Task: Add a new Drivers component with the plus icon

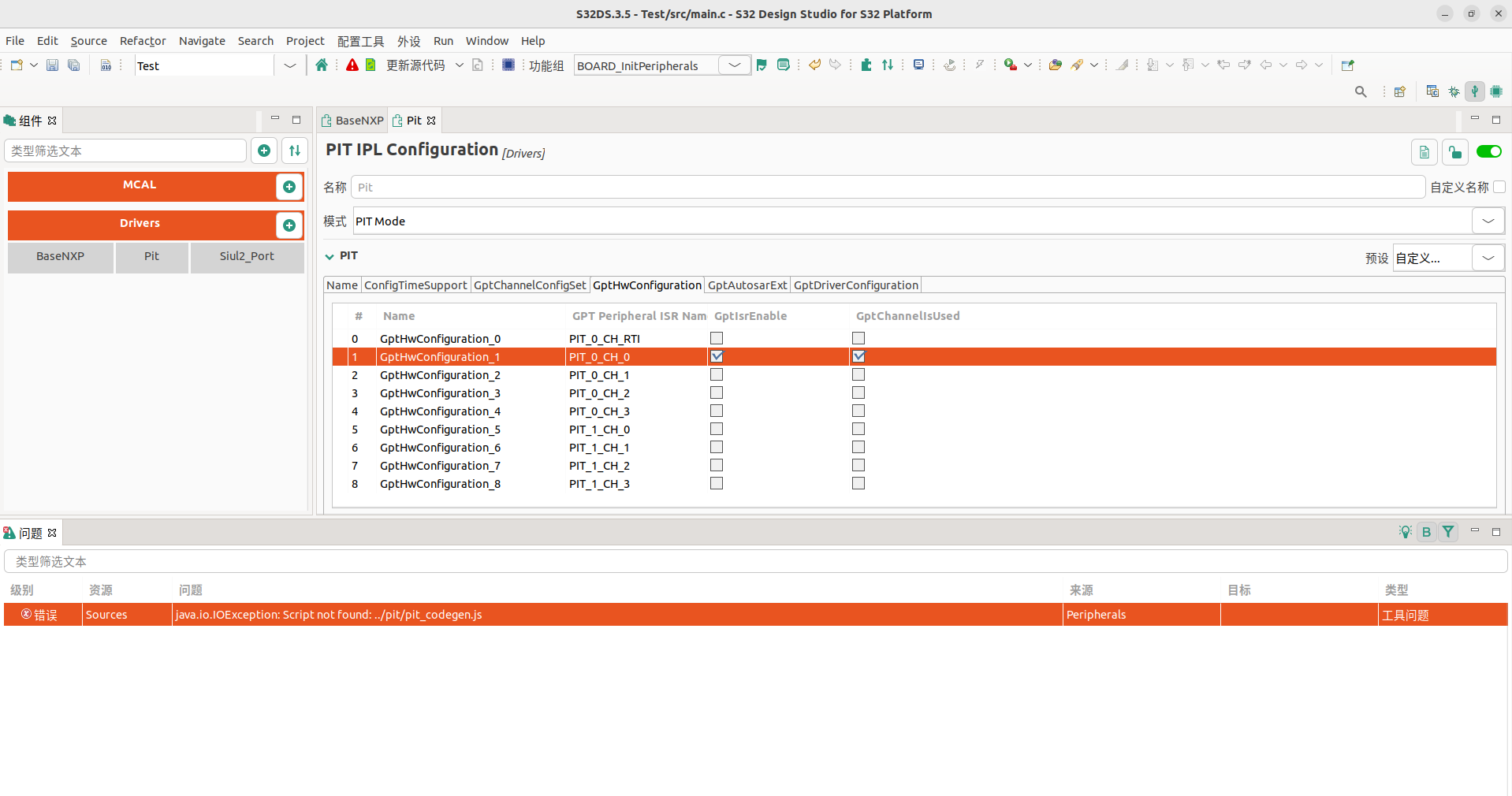Action: [x=289, y=225]
